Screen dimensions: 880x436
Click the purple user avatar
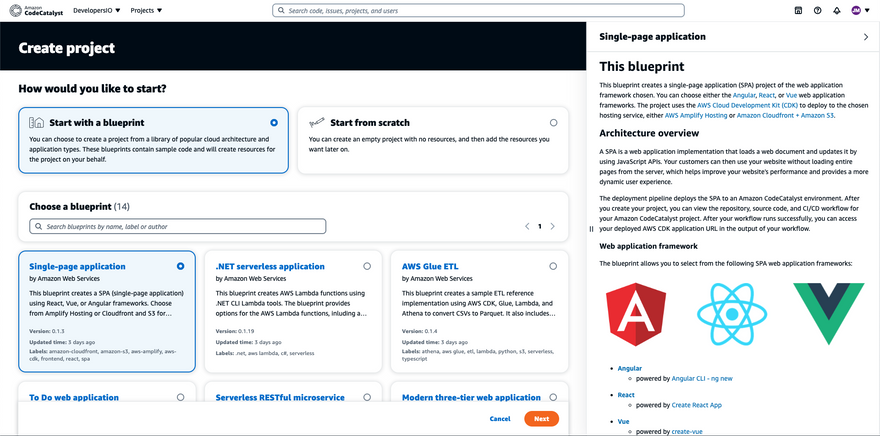[x=856, y=10]
